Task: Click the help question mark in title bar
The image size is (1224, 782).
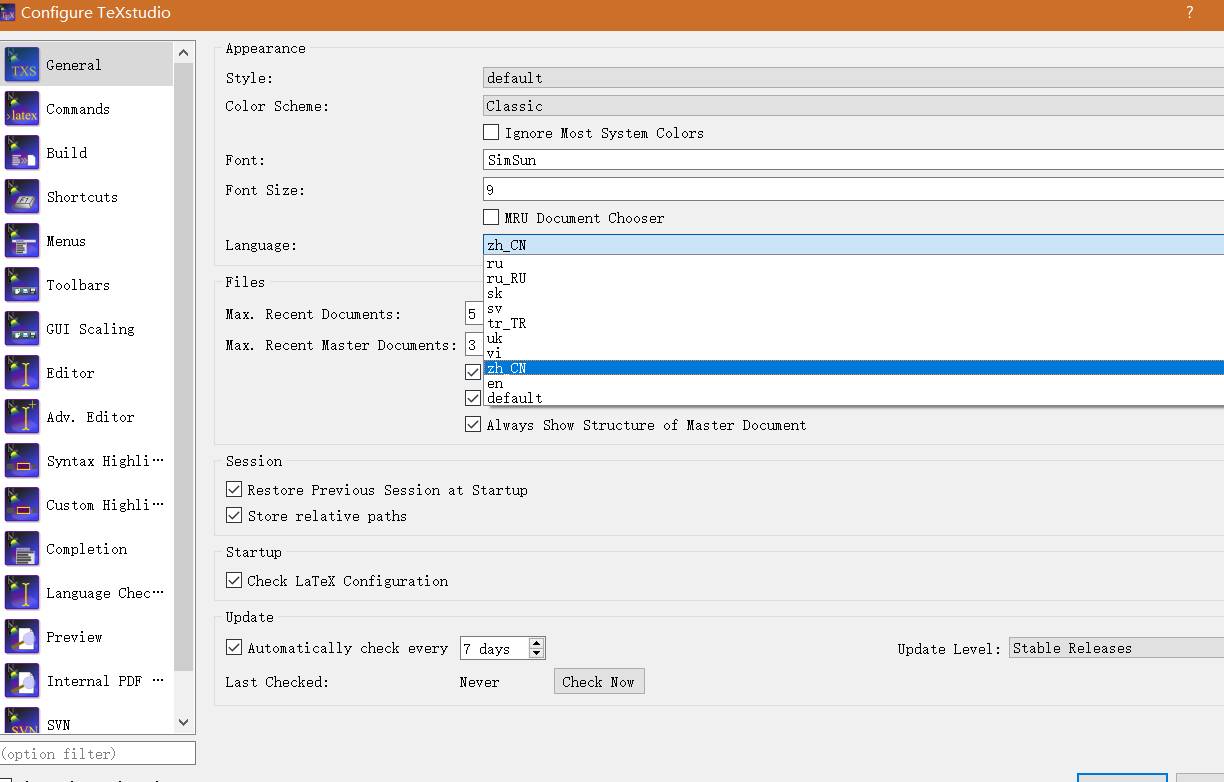Action: (1189, 13)
